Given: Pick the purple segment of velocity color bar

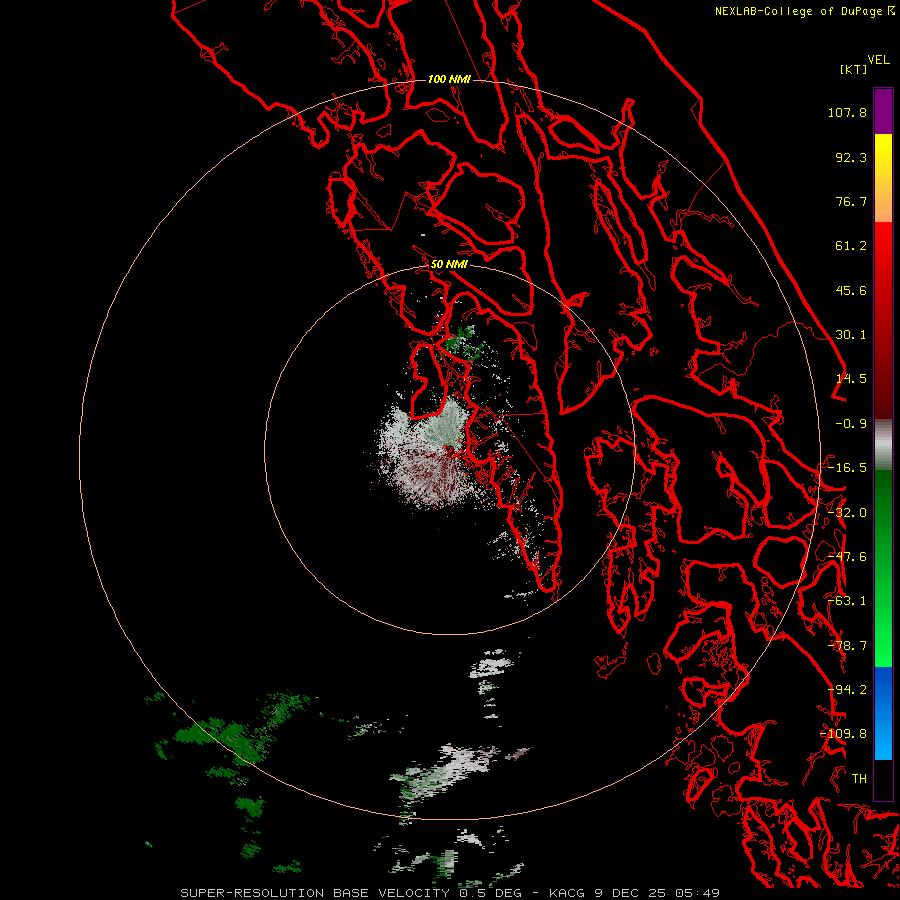Looking at the screenshot, I should 883,111.
